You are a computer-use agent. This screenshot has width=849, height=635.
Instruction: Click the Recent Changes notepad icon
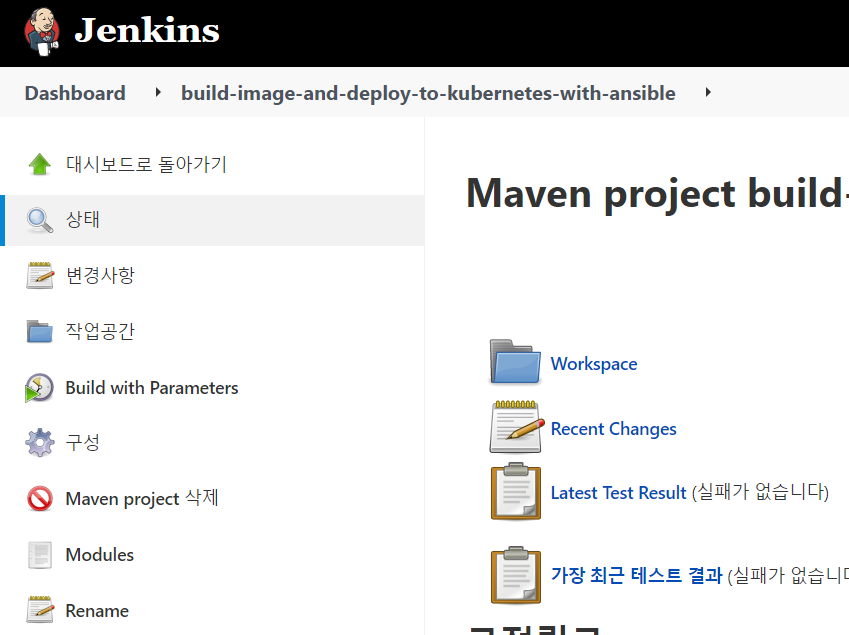click(x=517, y=427)
